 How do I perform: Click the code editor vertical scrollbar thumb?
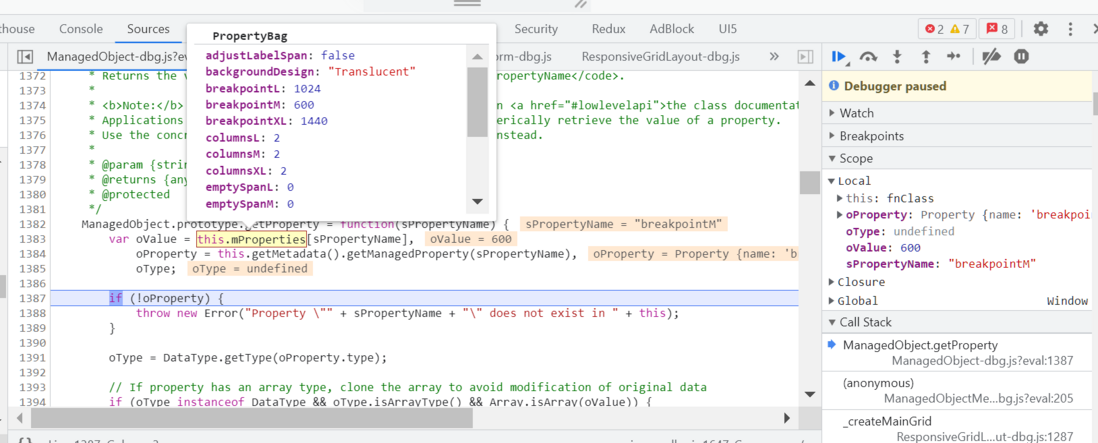point(809,183)
